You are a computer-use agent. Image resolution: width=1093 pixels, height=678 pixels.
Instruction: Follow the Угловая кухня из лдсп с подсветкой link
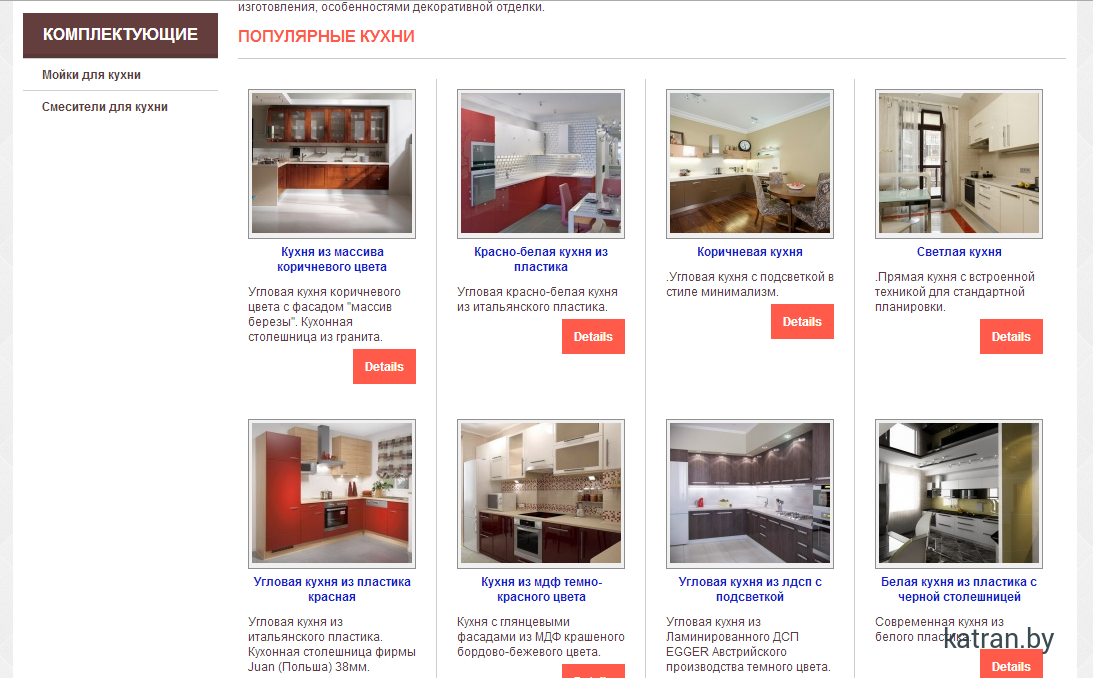click(x=750, y=590)
